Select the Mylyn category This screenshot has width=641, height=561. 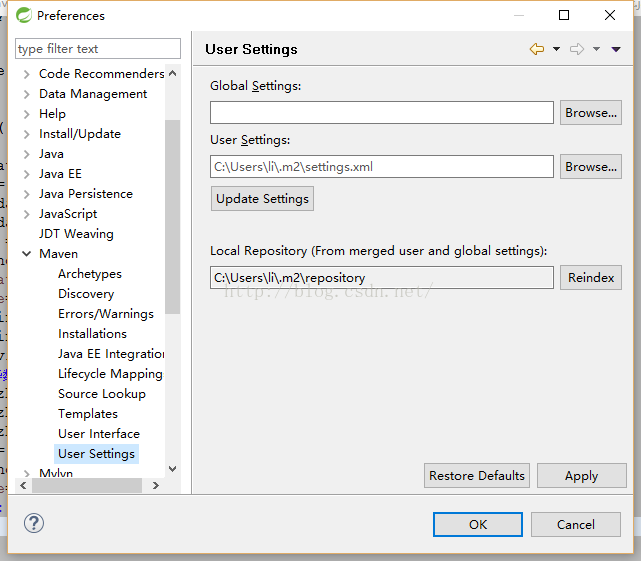(56, 473)
